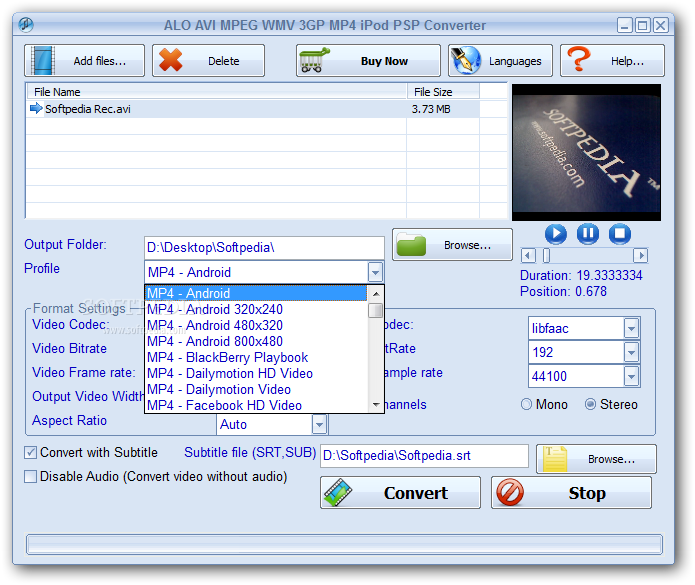Open the 192 audio bitrate dropdown
The width and height of the screenshot is (695, 585).
631,352
